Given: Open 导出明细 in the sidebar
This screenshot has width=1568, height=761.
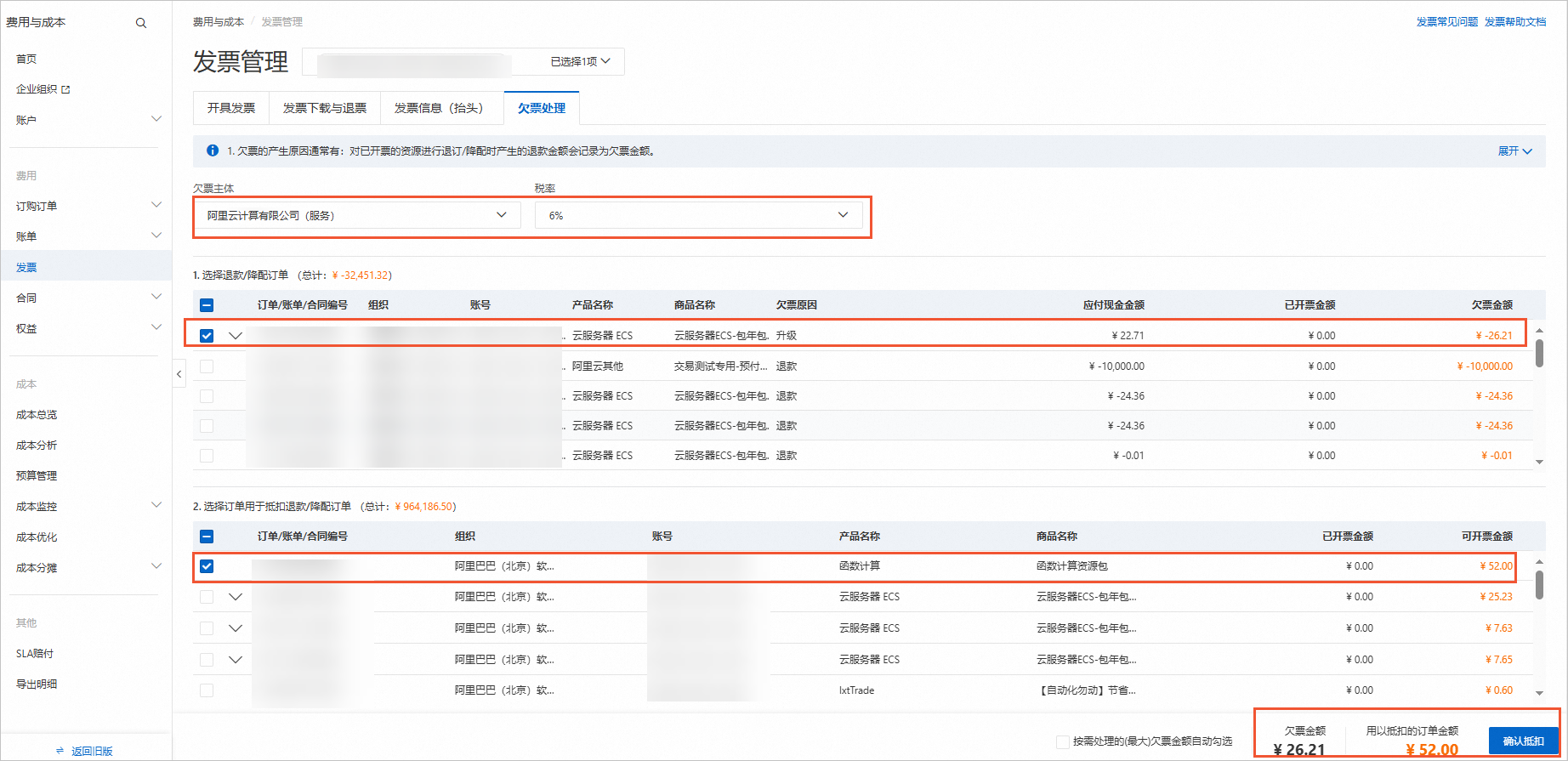Looking at the screenshot, I should coord(37,684).
